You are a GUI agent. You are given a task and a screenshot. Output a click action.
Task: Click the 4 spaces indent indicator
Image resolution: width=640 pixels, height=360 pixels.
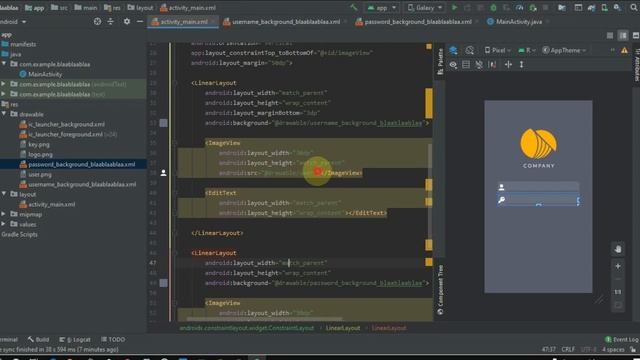[x=613, y=349]
